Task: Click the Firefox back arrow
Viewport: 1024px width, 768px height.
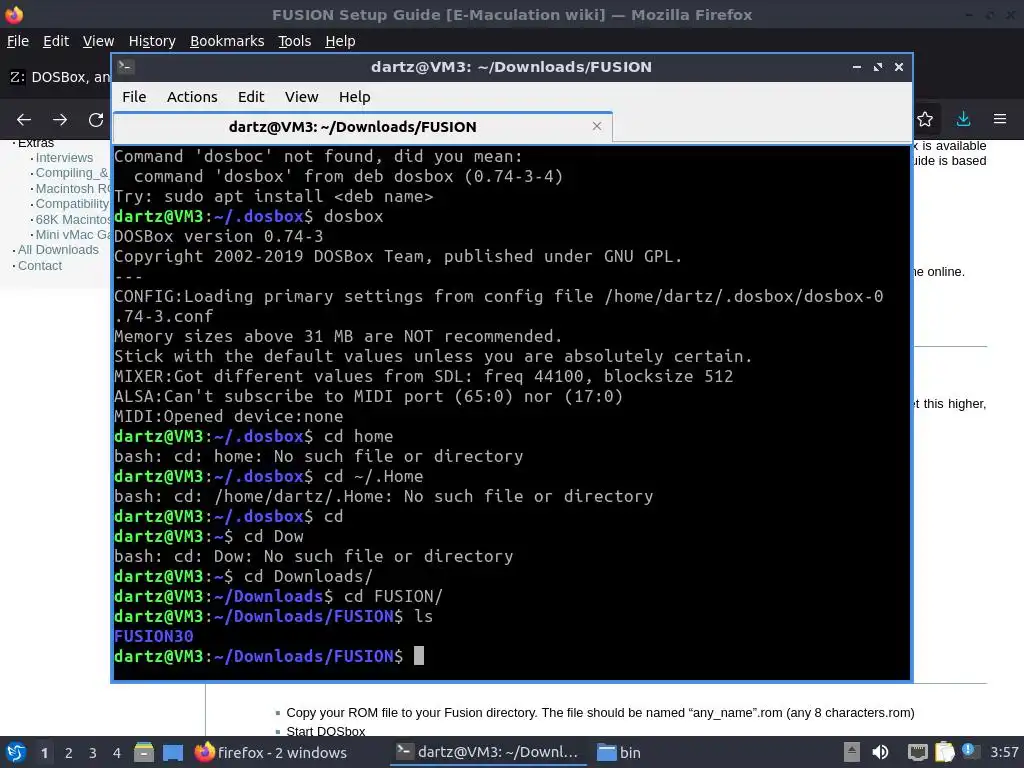Action: coord(24,120)
